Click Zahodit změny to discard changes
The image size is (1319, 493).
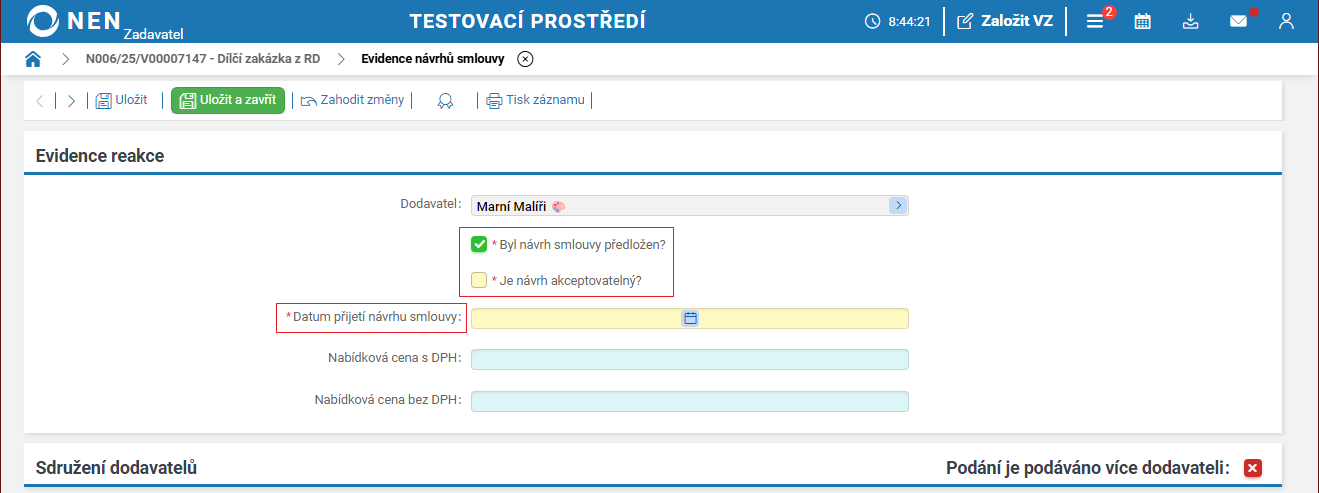[352, 100]
